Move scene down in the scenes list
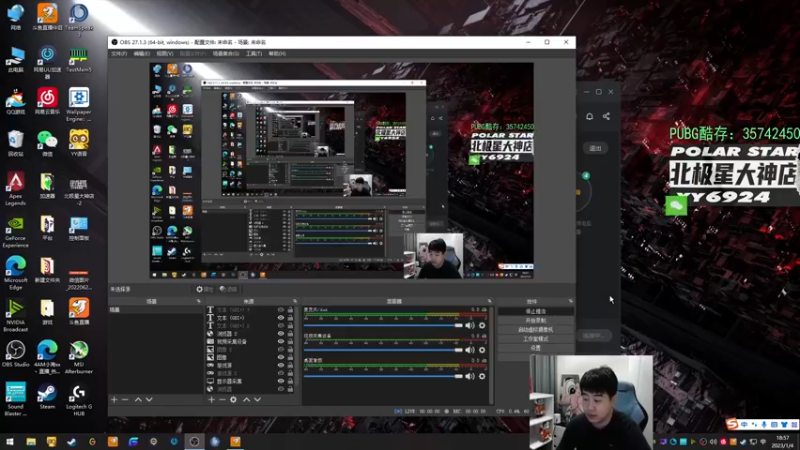This screenshot has width=800, height=450. coord(149,399)
